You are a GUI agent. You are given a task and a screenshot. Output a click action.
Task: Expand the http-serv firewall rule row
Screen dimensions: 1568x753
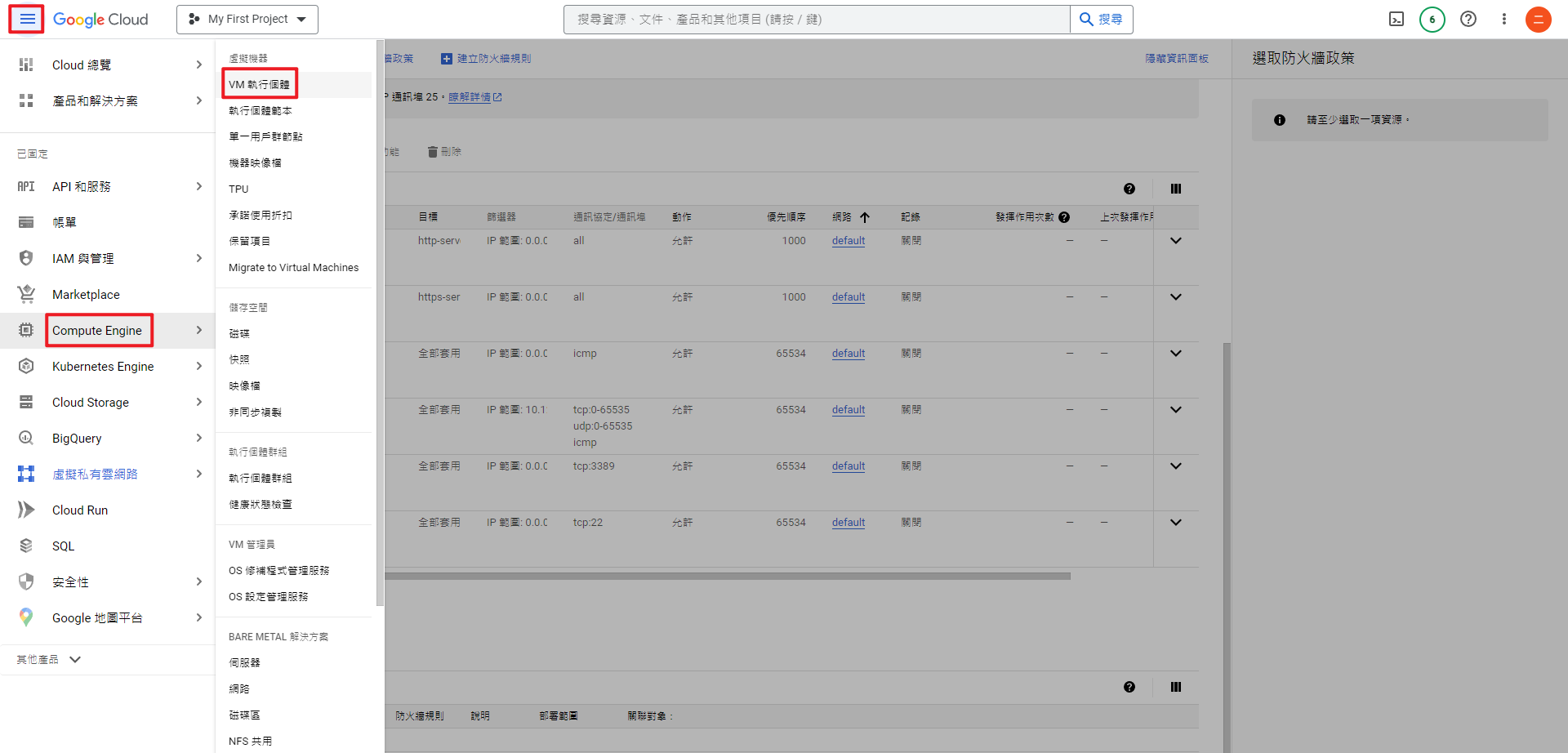(1176, 240)
